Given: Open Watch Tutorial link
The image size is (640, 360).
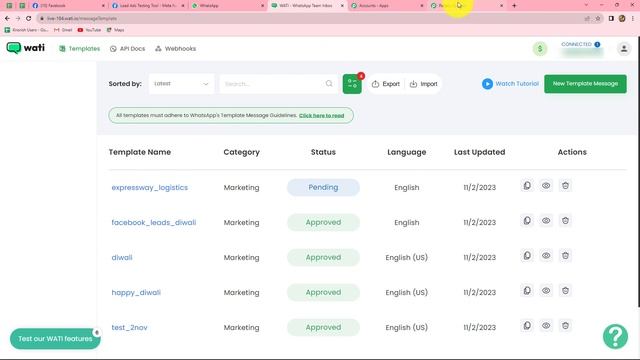Looking at the screenshot, I should [x=510, y=84].
